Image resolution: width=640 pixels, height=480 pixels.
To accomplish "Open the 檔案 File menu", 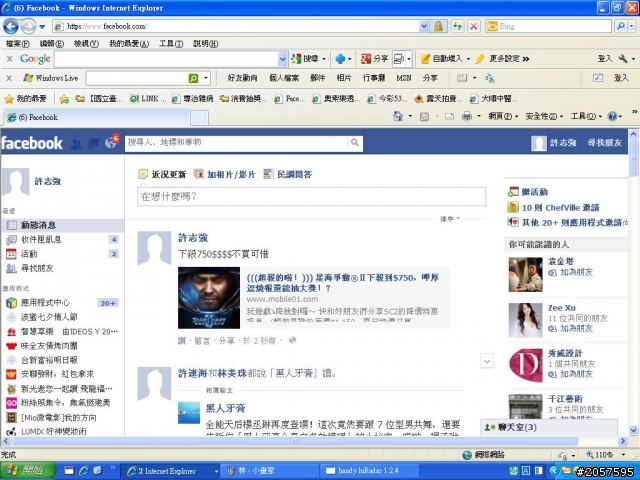I will click(x=18, y=44).
